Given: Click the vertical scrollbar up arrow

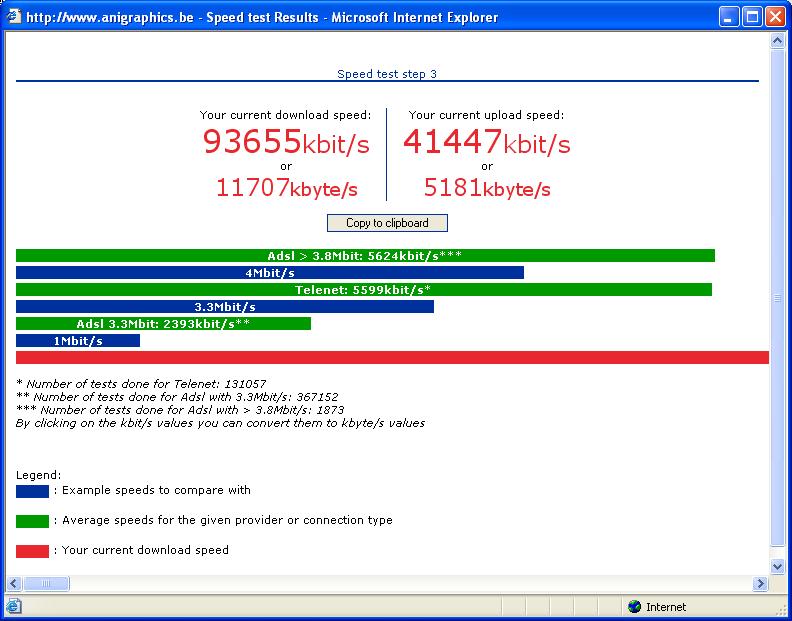Looking at the screenshot, I should click(778, 42).
